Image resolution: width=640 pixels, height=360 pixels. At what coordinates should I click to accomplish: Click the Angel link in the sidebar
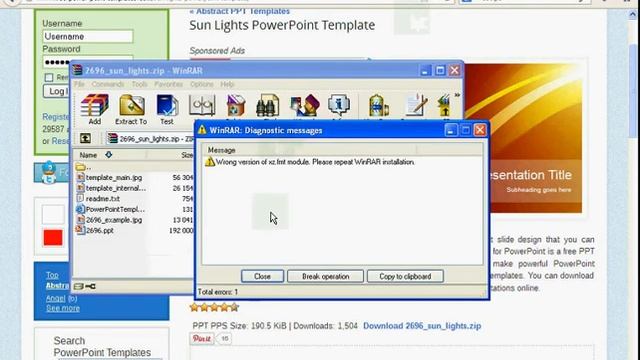click(x=56, y=298)
